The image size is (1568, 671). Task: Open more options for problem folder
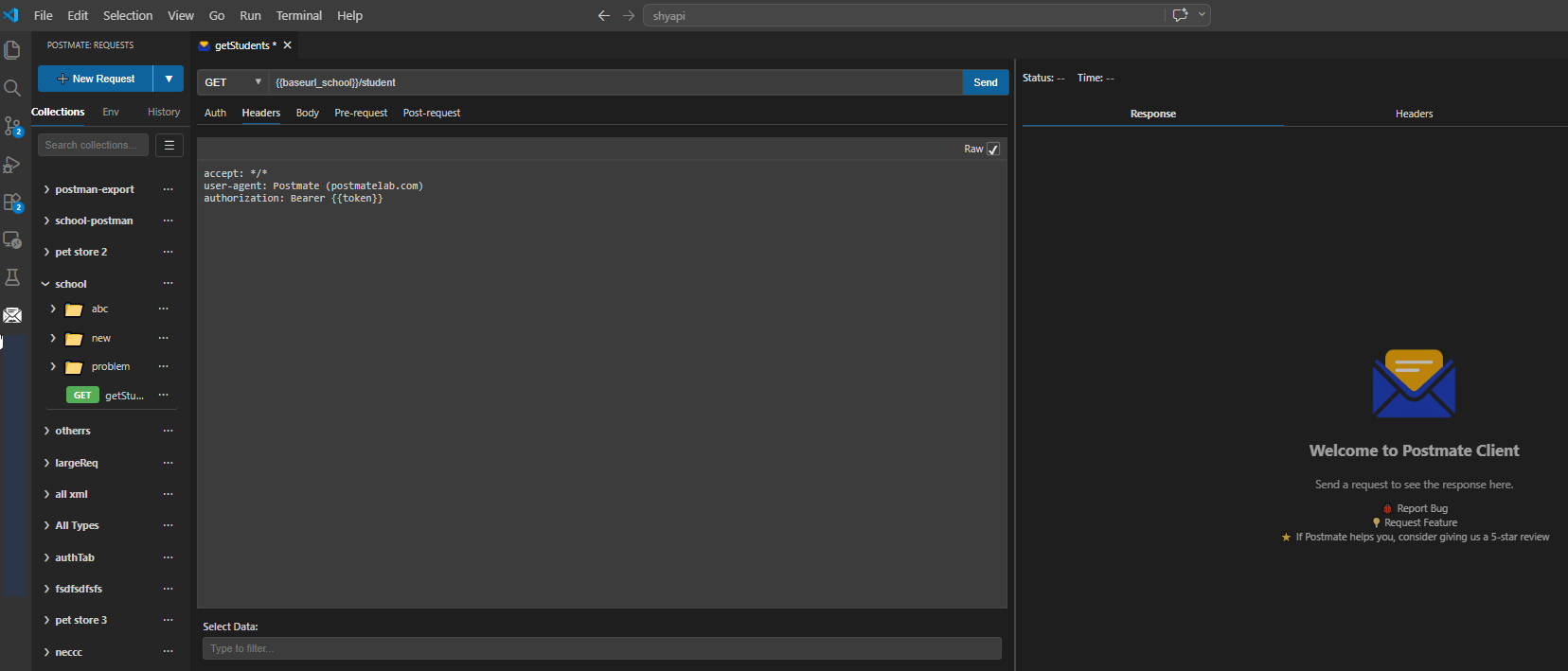pyautogui.click(x=163, y=366)
